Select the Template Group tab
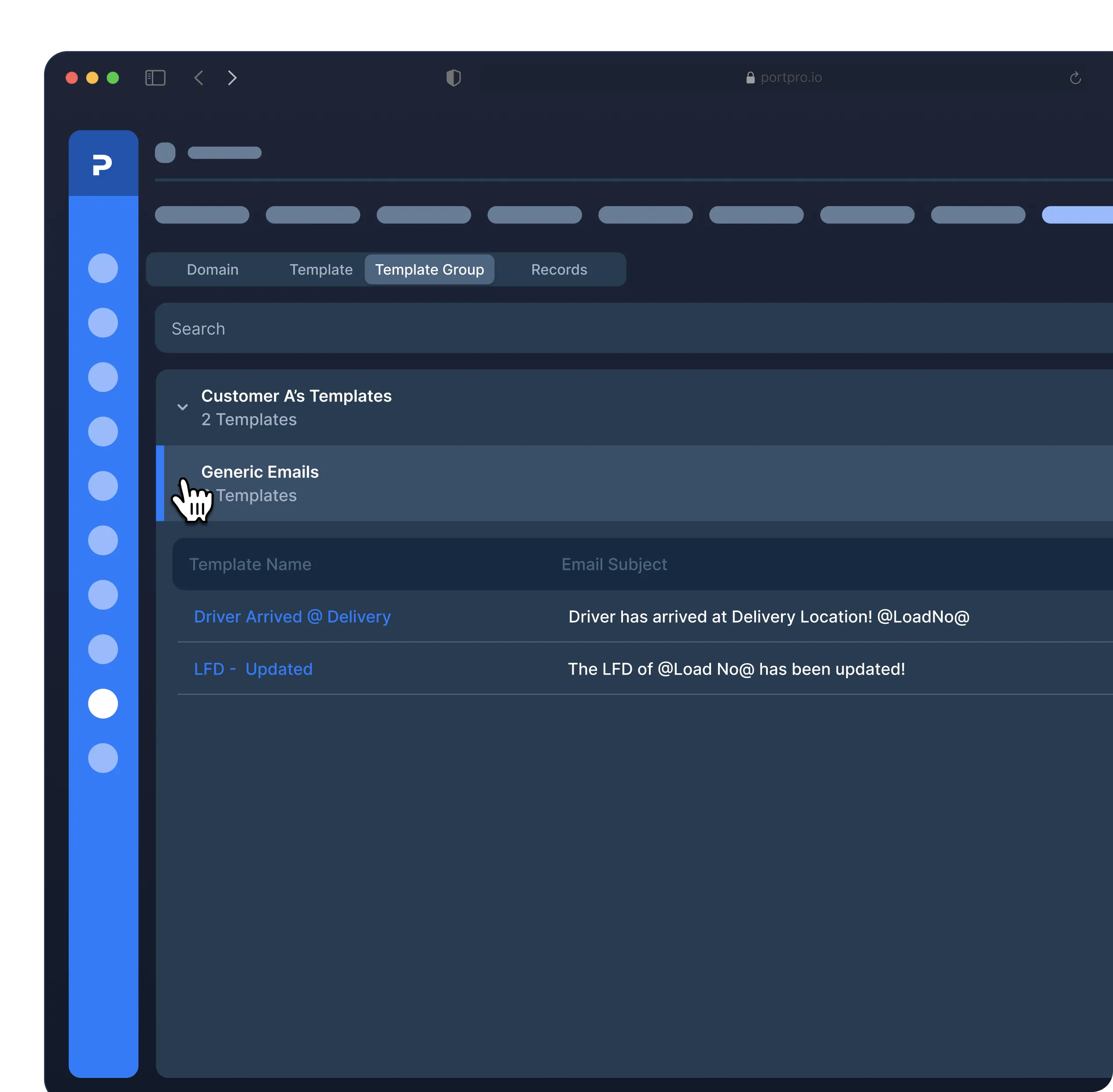Screen dimensions: 1113x1092 pyautogui.click(x=429, y=269)
